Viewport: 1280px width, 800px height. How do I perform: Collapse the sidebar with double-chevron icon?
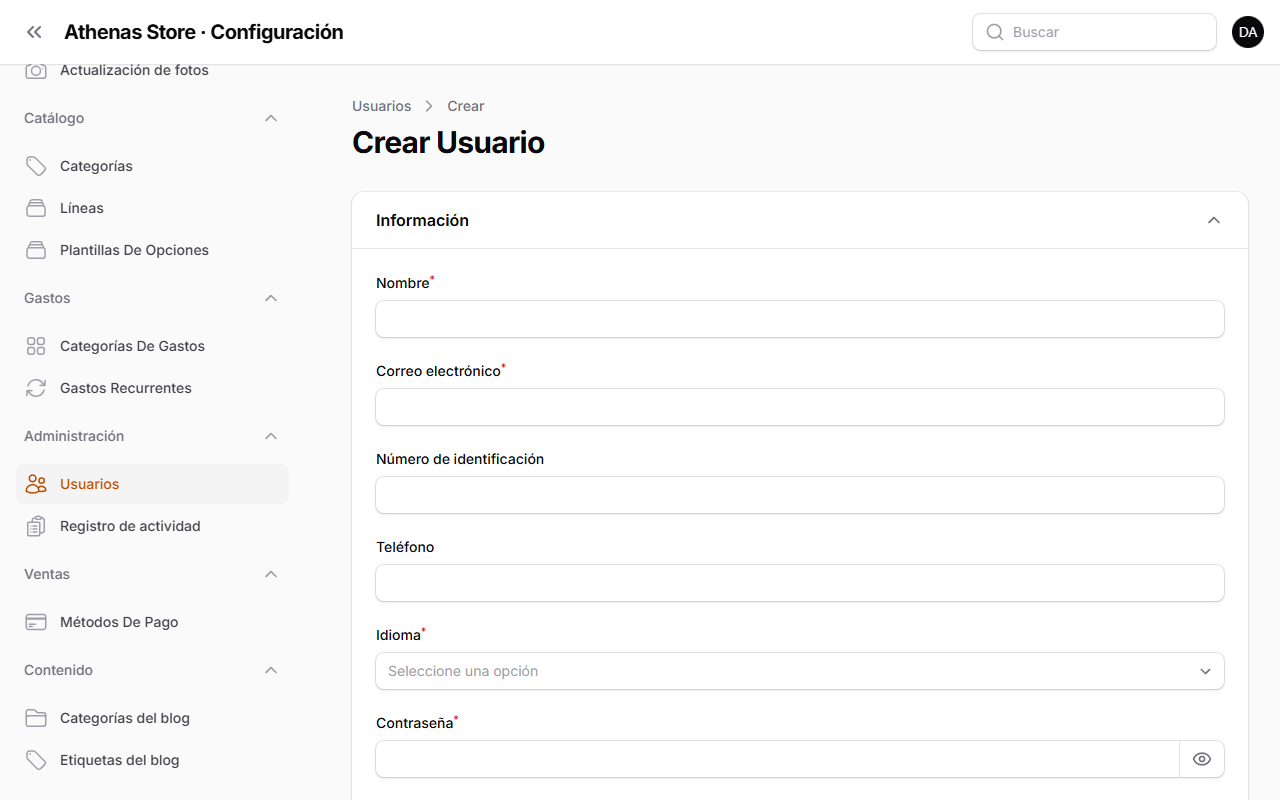(x=35, y=32)
